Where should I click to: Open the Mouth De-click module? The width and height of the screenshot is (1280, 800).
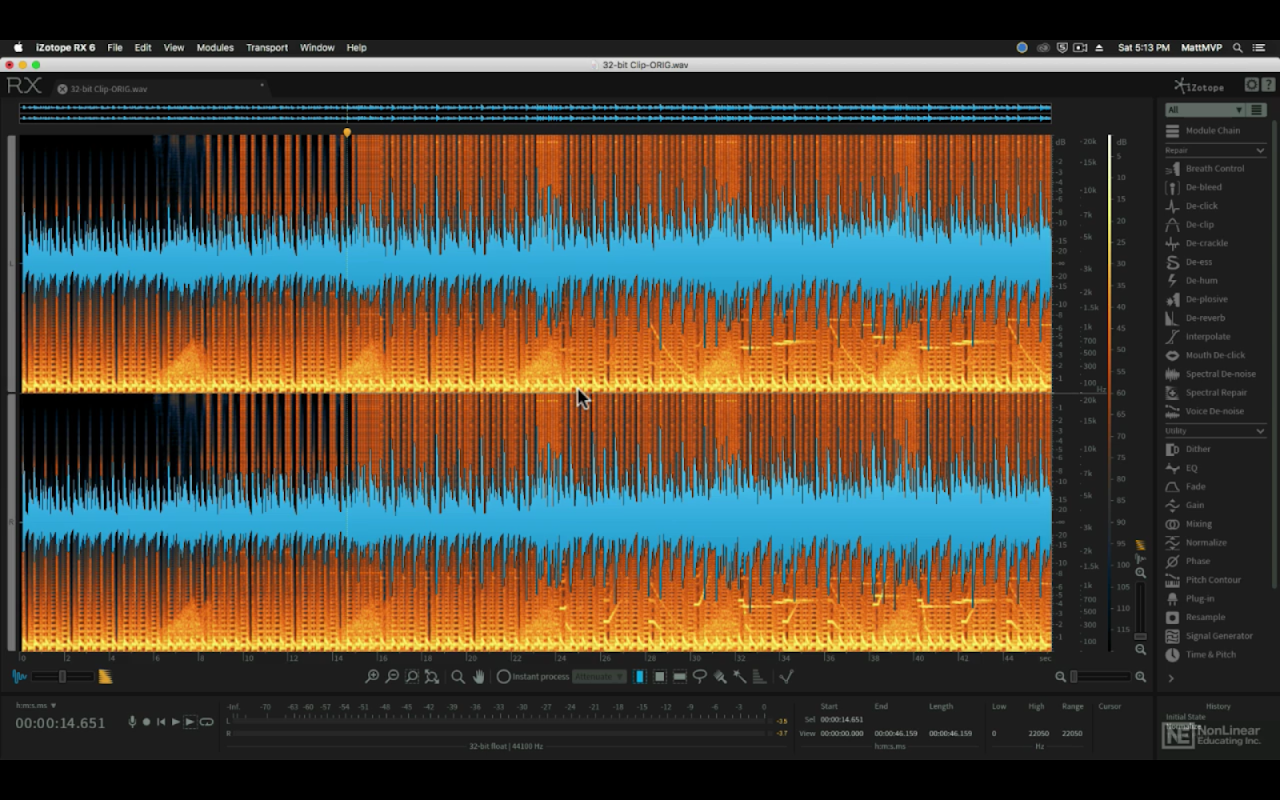(1215, 355)
